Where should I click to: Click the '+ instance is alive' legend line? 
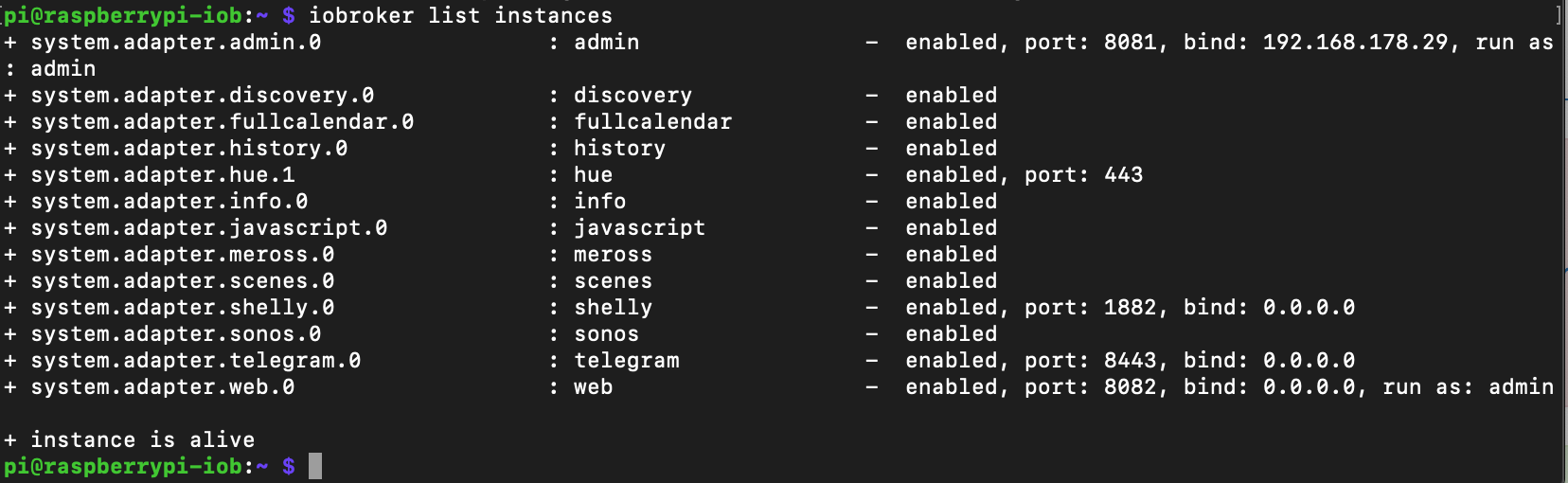130,439
